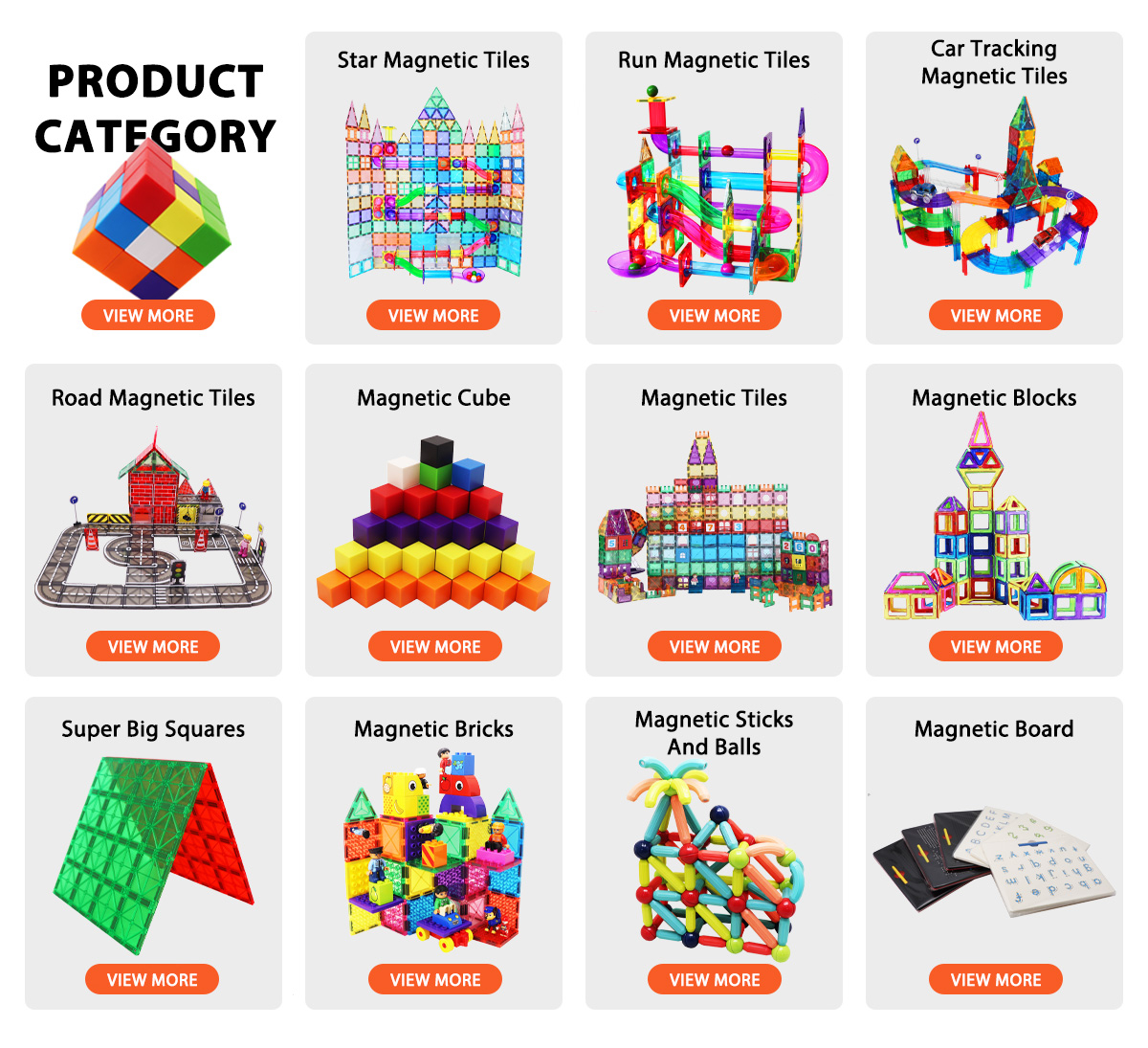
Task: Click View More under Magnetic Cube
Action: (435, 647)
